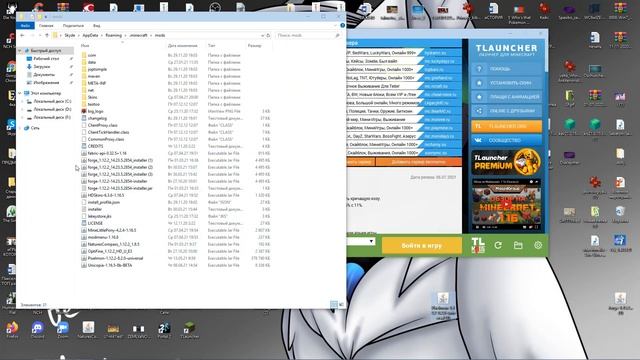Click .minecraft in the breadcrumb path
This screenshot has height=360, width=640.
click(x=138, y=36)
